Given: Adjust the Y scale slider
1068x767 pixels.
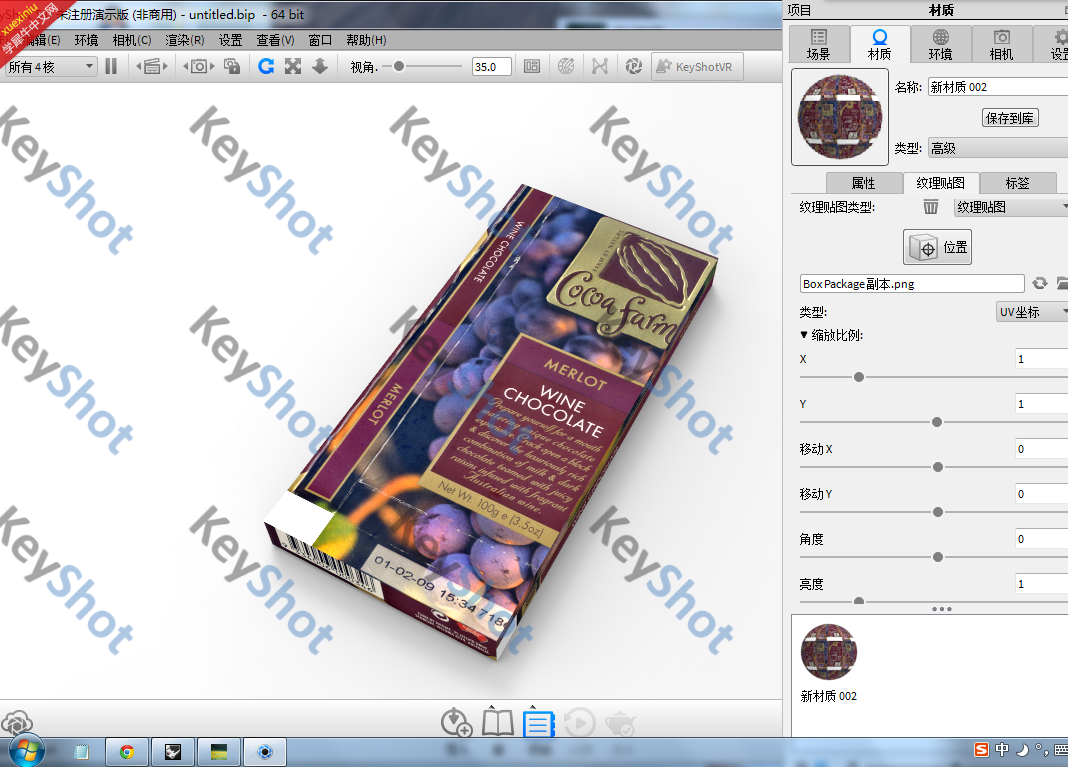Looking at the screenshot, I should pos(937,422).
